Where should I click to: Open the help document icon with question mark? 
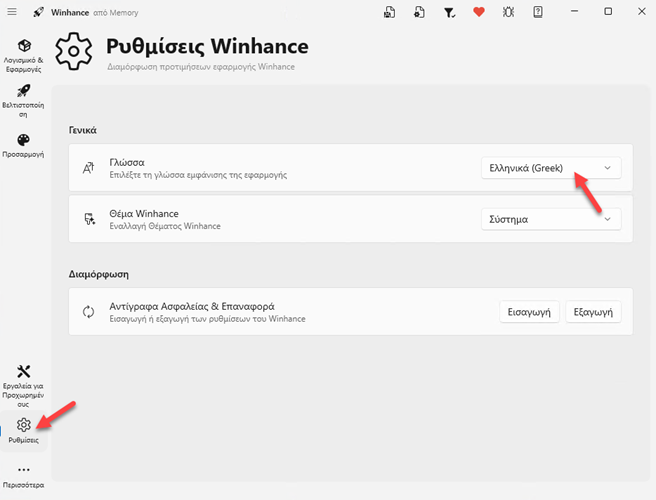[538, 12]
